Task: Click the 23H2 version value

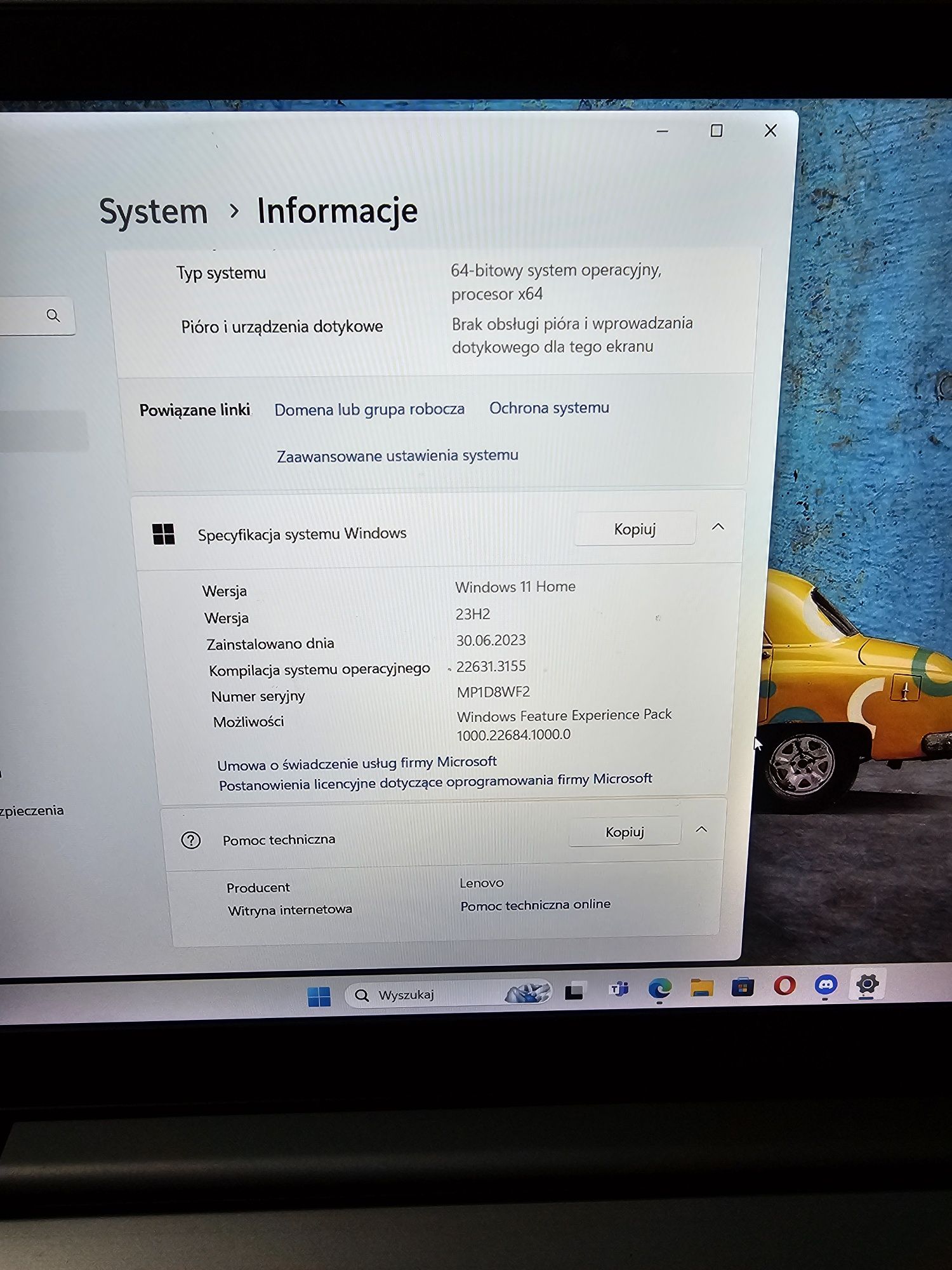Action: tap(473, 614)
